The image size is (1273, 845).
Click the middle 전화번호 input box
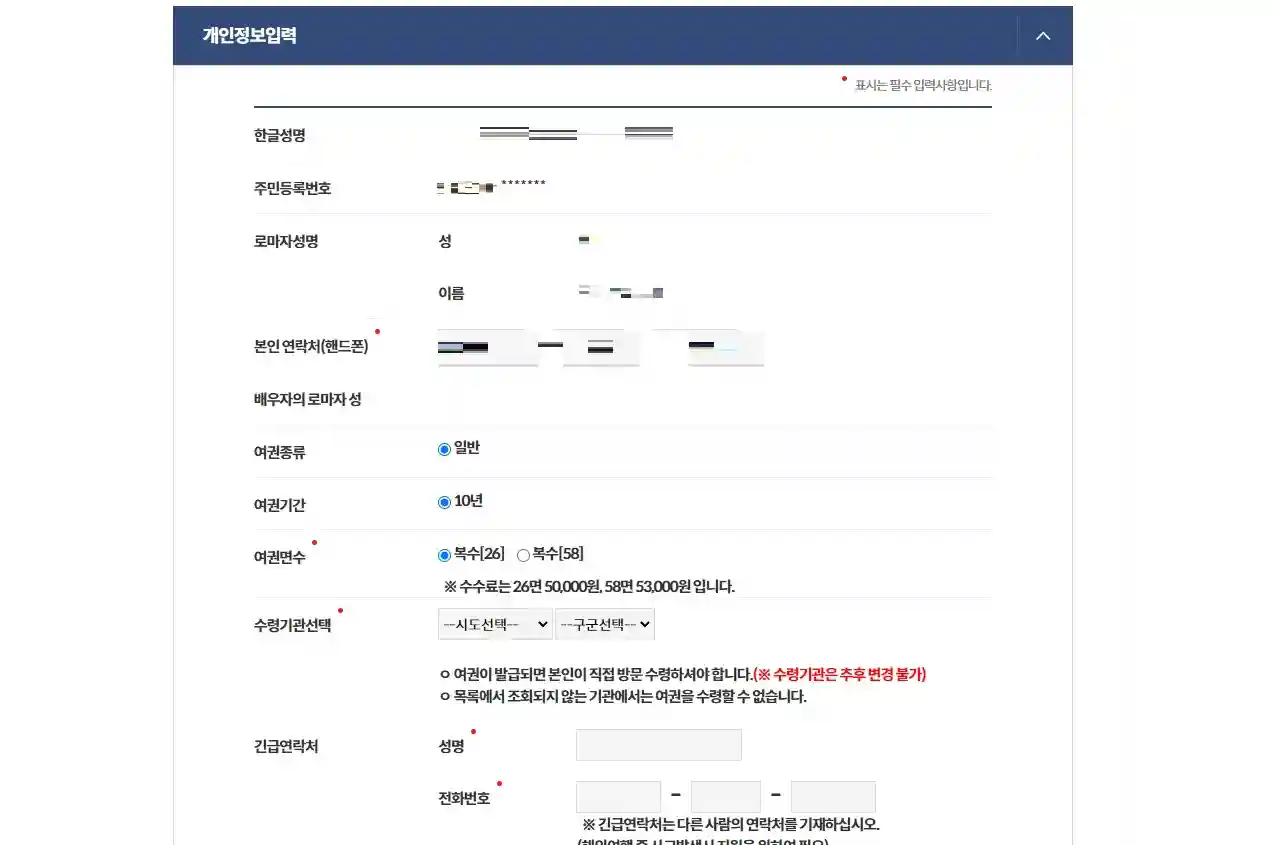point(726,797)
